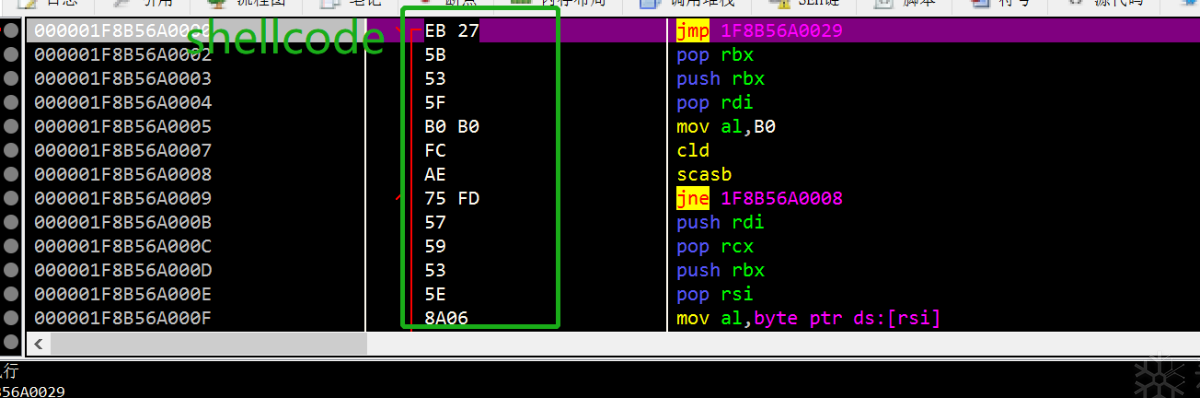Click opcode byte 5F
1200x398 pixels.
[435, 103]
